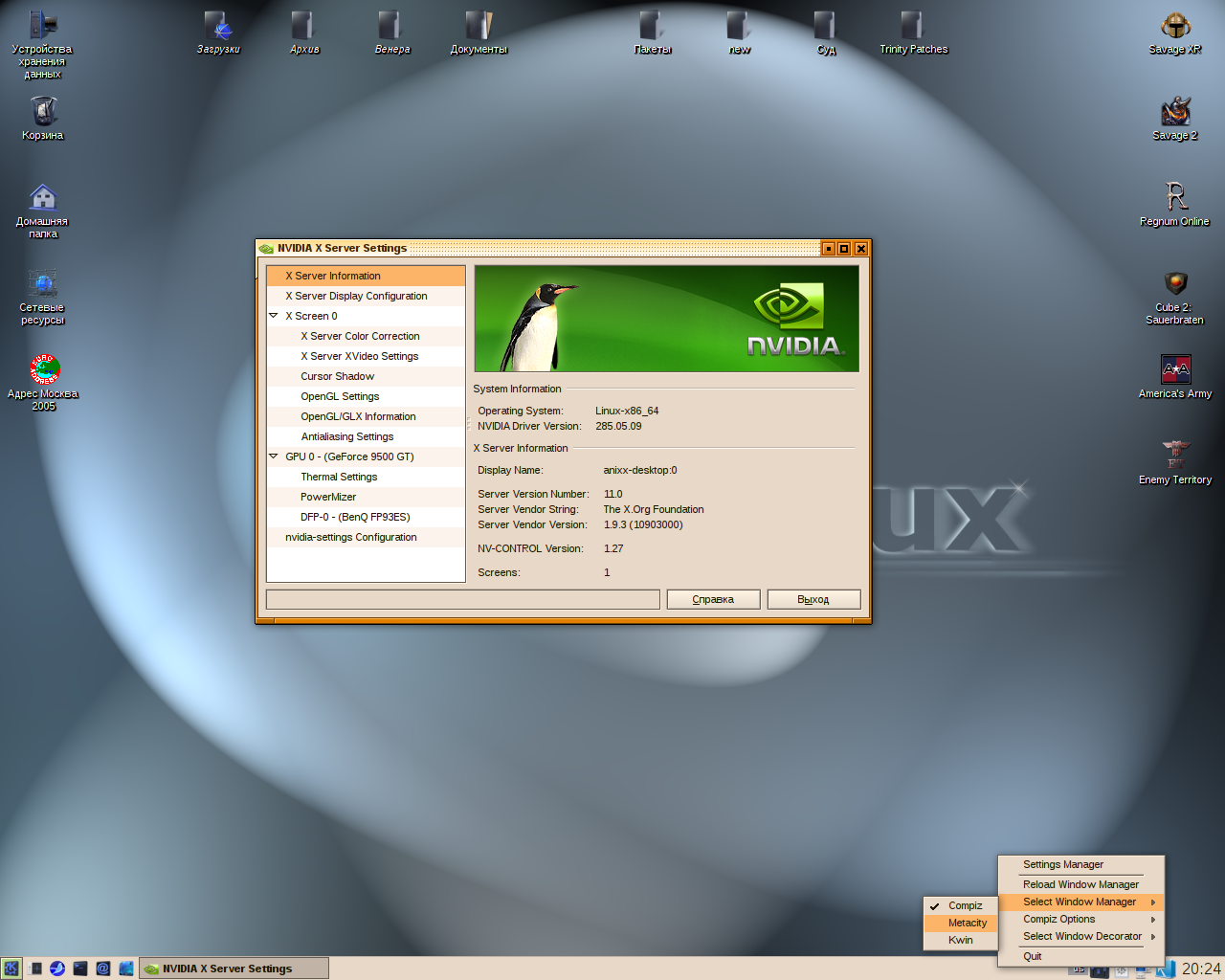Open the OpenGL Settings page
Image resolution: width=1225 pixels, height=980 pixels.
[x=366, y=396]
